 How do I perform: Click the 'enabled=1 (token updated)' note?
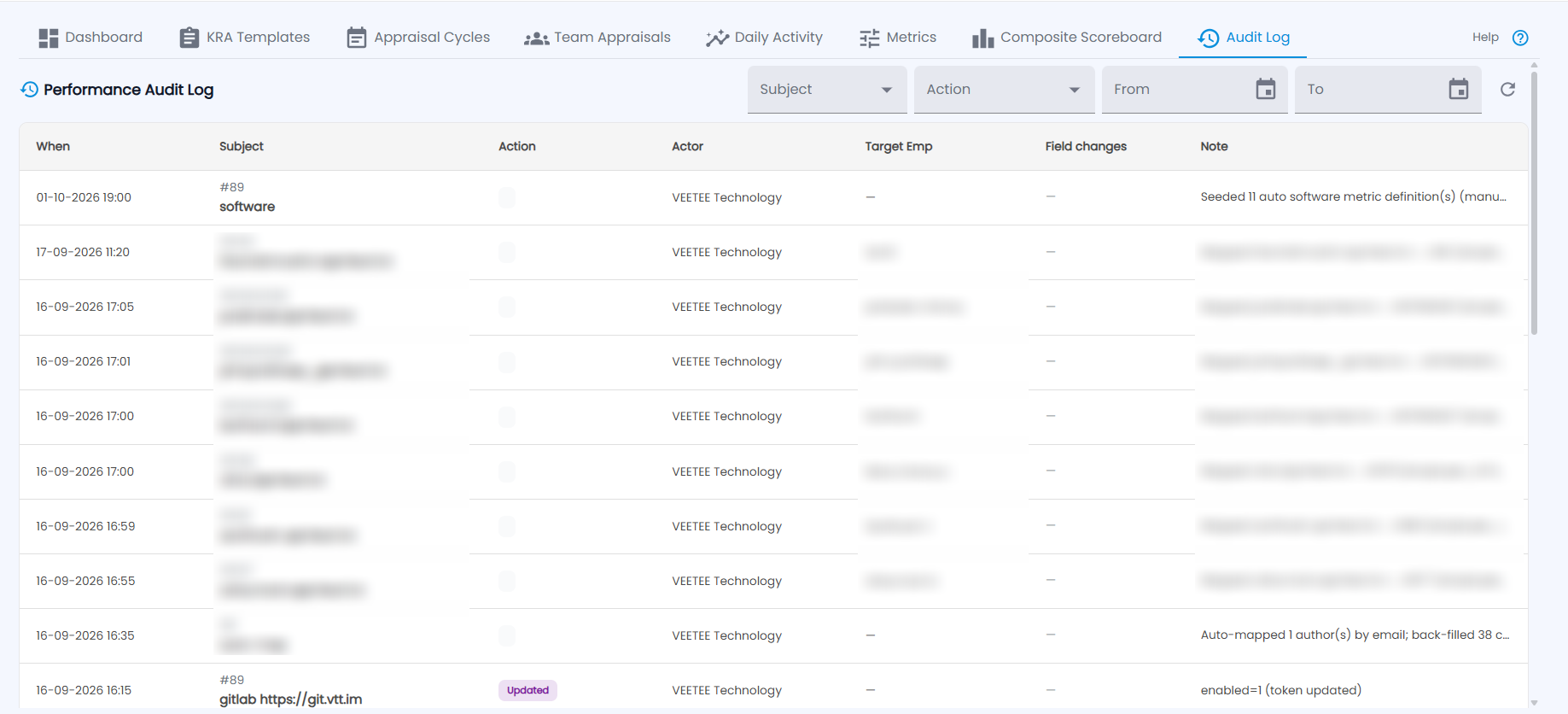click(1281, 690)
